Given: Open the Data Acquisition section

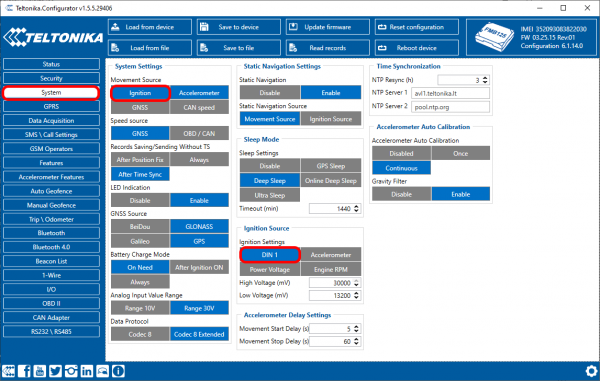Looking at the screenshot, I should pyautogui.click(x=51, y=120).
